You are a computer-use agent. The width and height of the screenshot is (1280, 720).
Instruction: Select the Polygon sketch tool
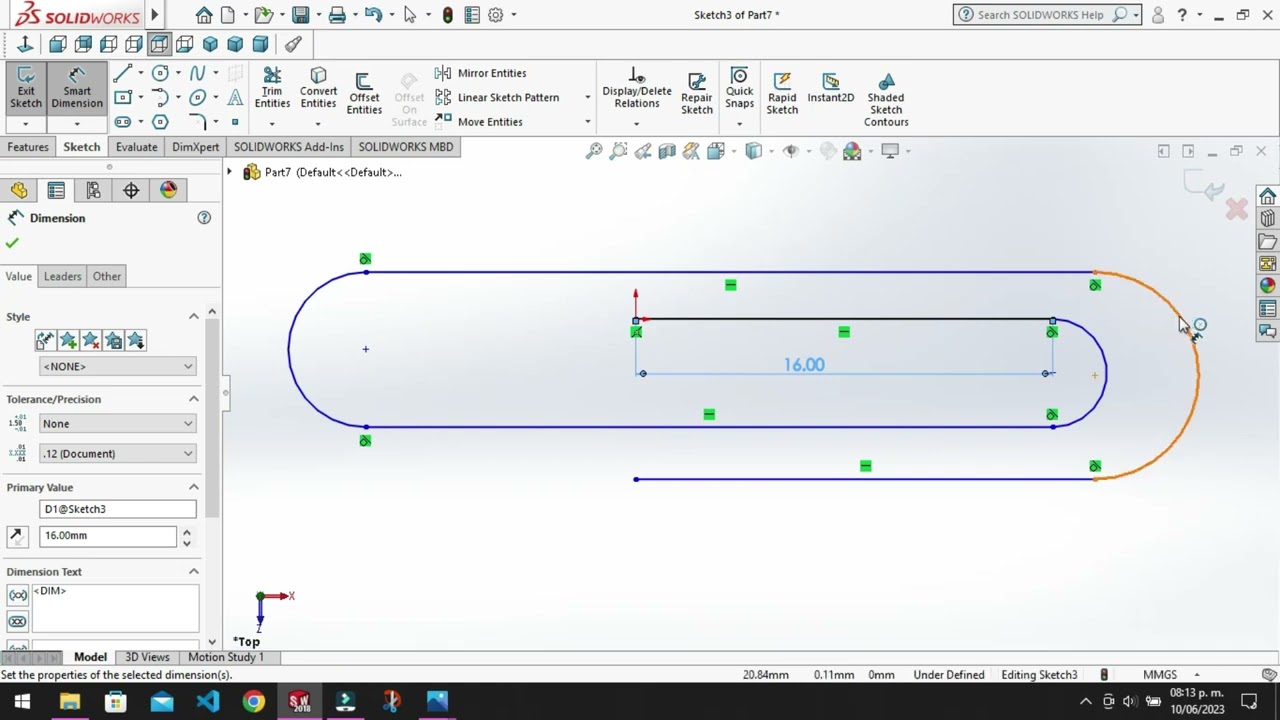pyautogui.click(x=160, y=122)
